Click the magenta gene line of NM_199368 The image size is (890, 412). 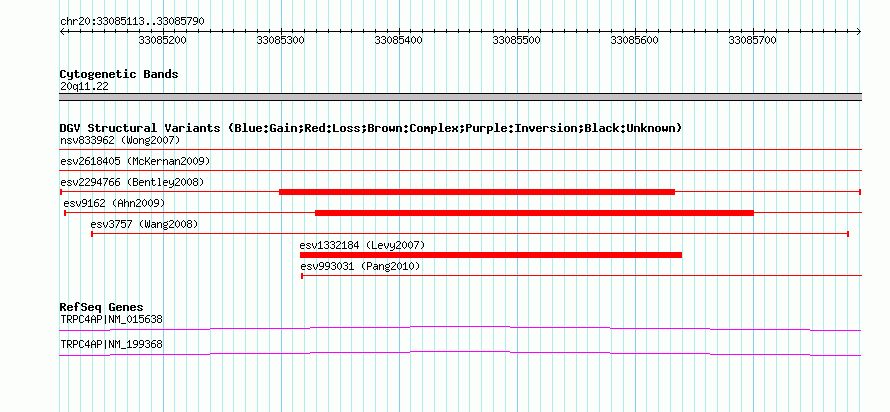coord(460,353)
